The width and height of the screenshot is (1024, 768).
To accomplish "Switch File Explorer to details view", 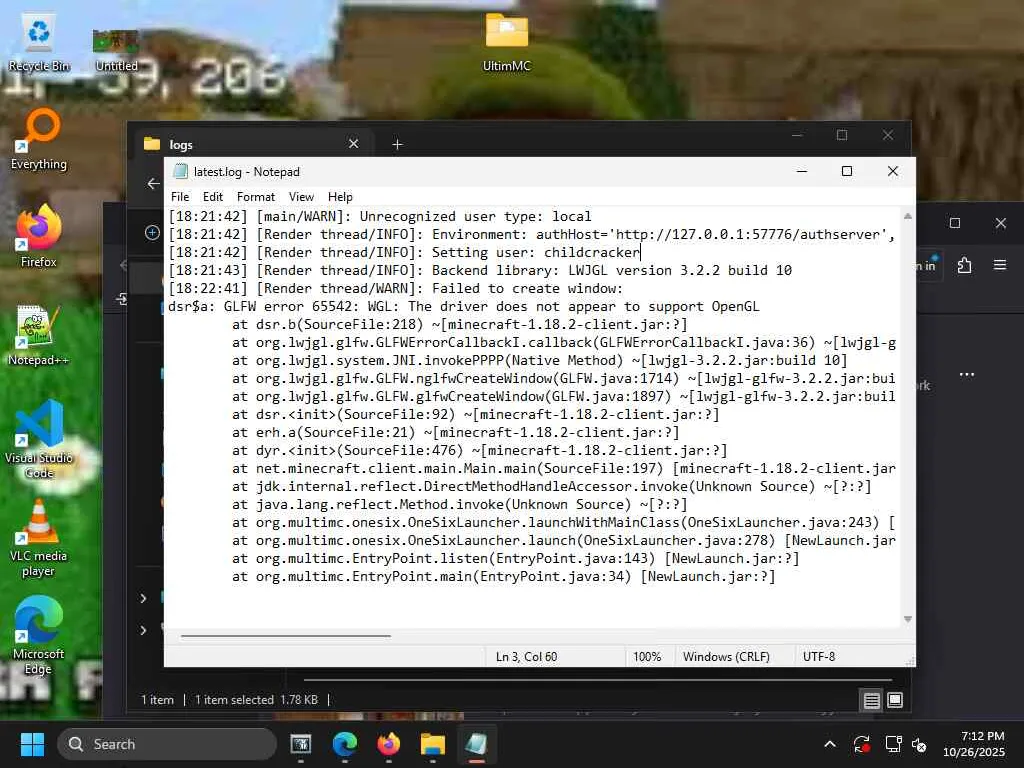I will pyautogui.click(x=871, y=701).
